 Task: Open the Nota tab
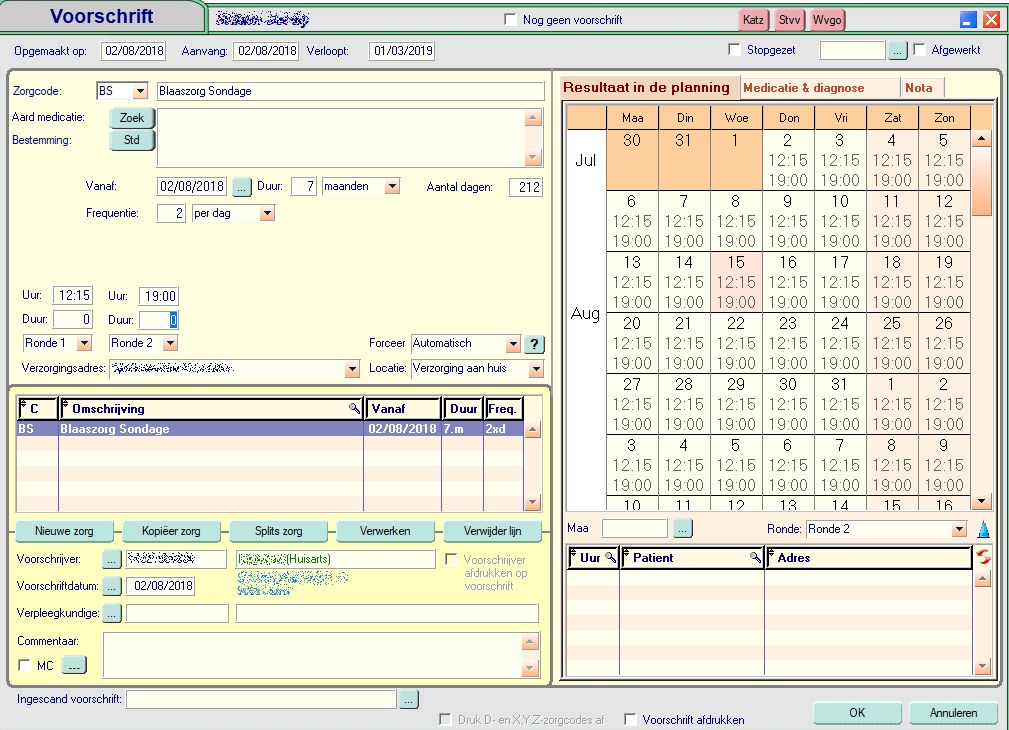coord(918,88)
